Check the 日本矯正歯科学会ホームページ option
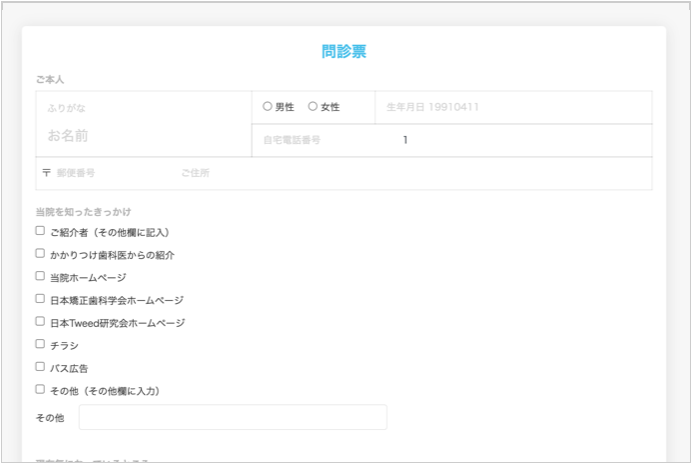 (40, 299)
